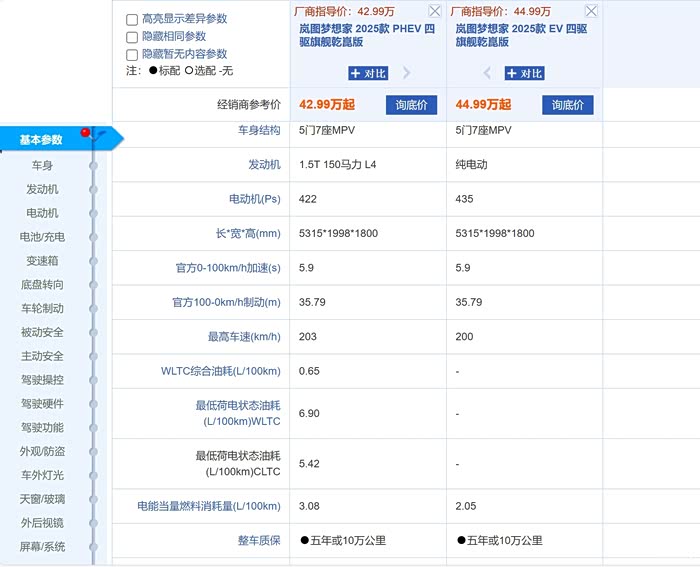Open 岚图梦想家 2025款 PHEV model link
The height and width of the screenshot is (567, 700).
coord(367,35)
